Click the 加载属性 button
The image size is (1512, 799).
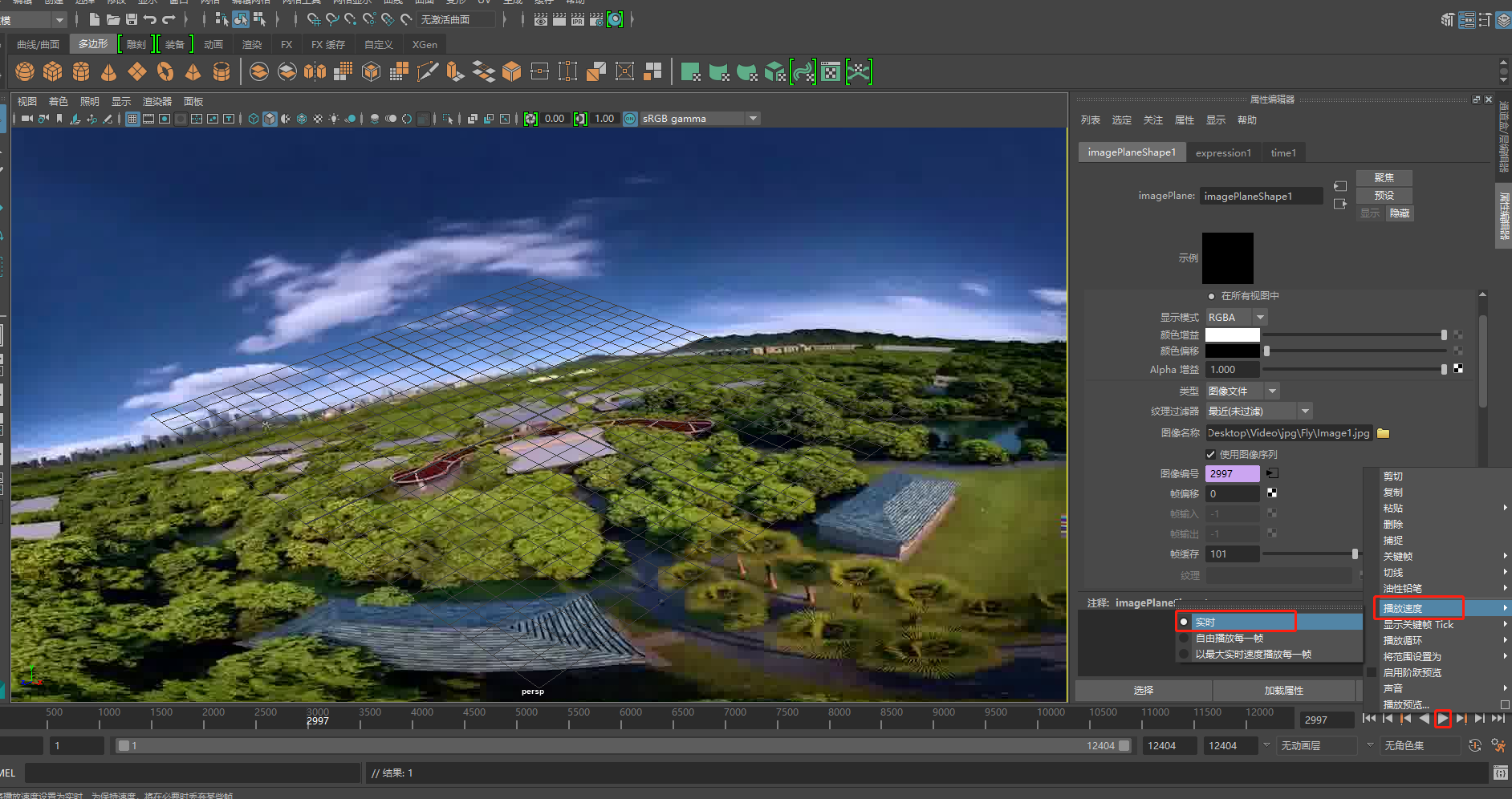coord(1283,690)
